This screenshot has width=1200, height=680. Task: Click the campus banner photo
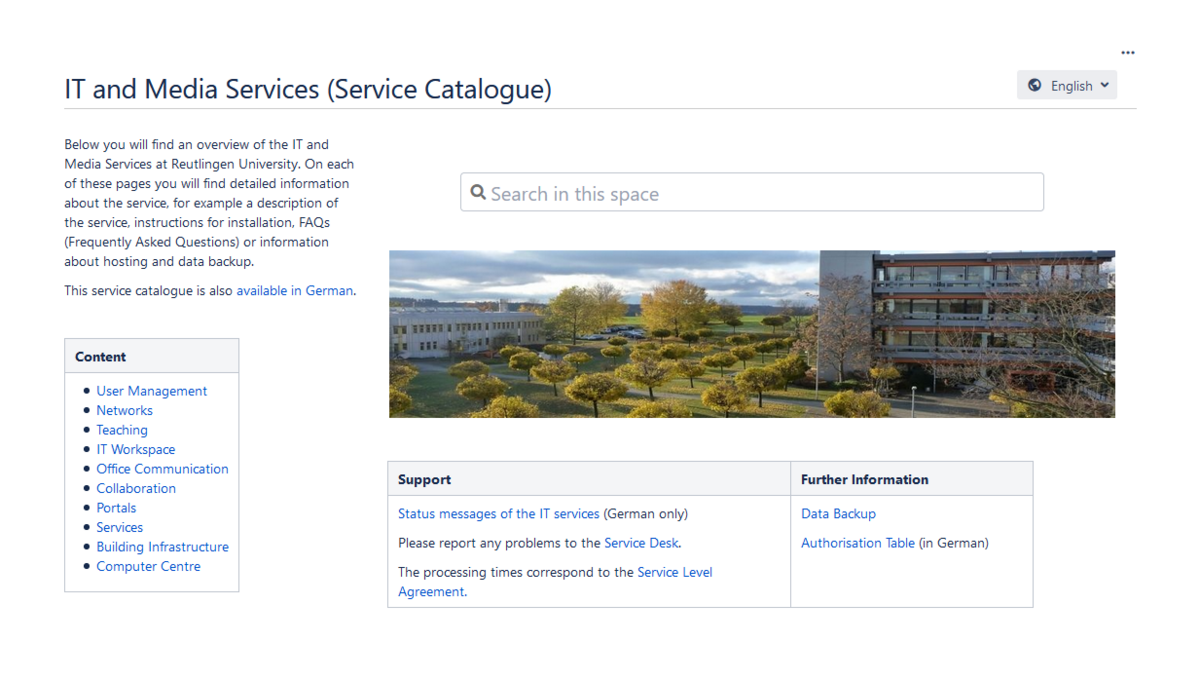pyautogui.click(x=751, y=334)
